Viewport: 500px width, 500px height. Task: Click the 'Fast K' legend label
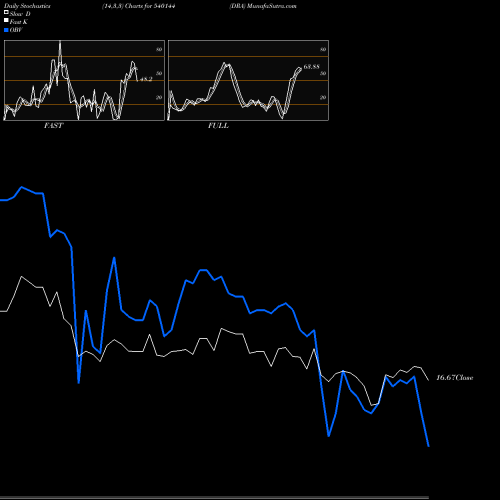click(x=19, y=22)
